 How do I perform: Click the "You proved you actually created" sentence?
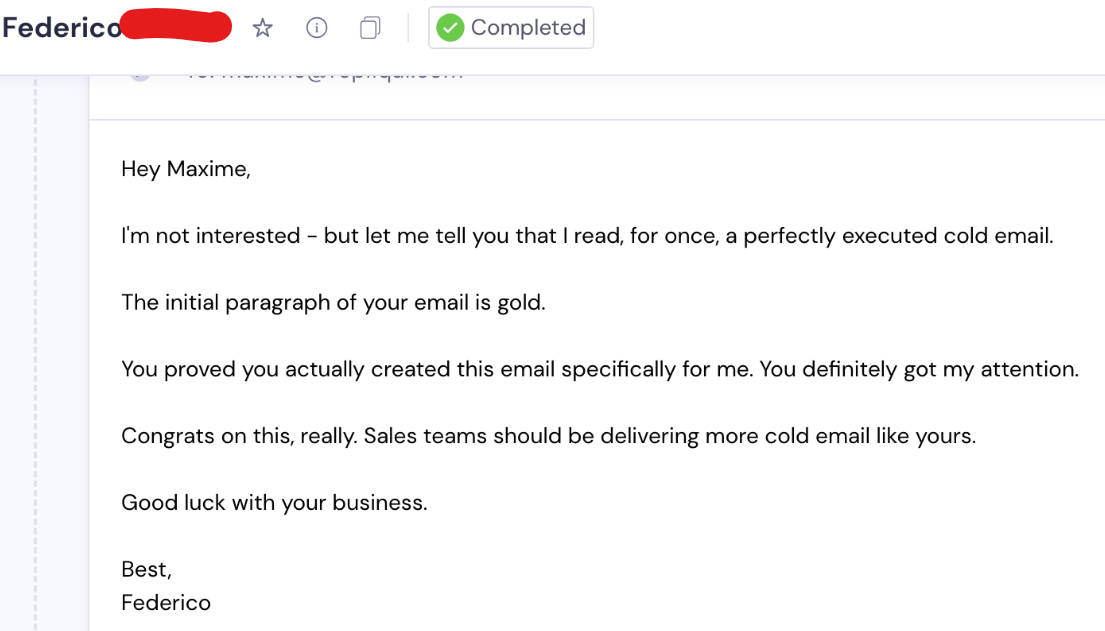click(600, 369)
